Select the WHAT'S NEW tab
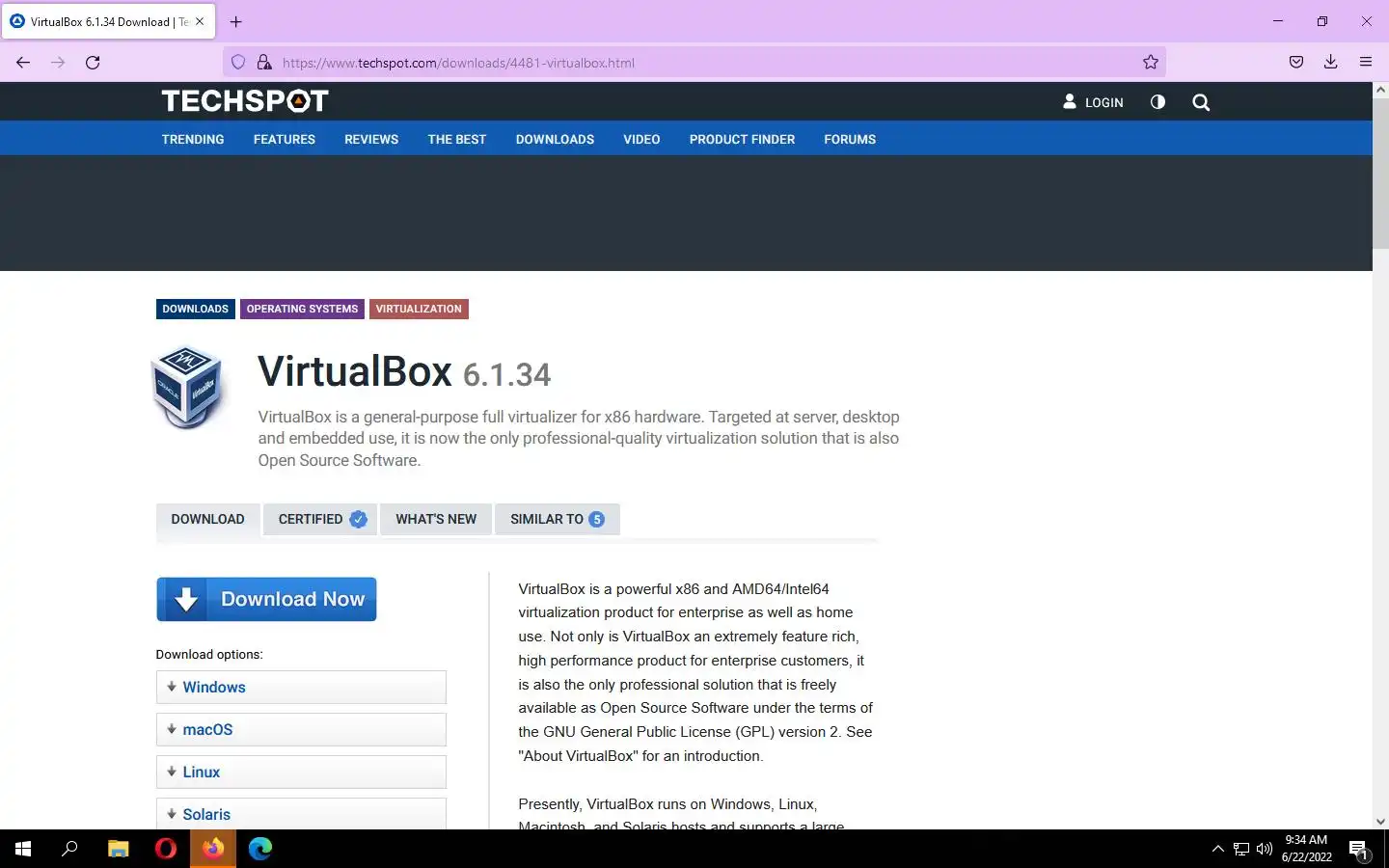The height and width of the screenshot is (868, 1389). [436, 519]
